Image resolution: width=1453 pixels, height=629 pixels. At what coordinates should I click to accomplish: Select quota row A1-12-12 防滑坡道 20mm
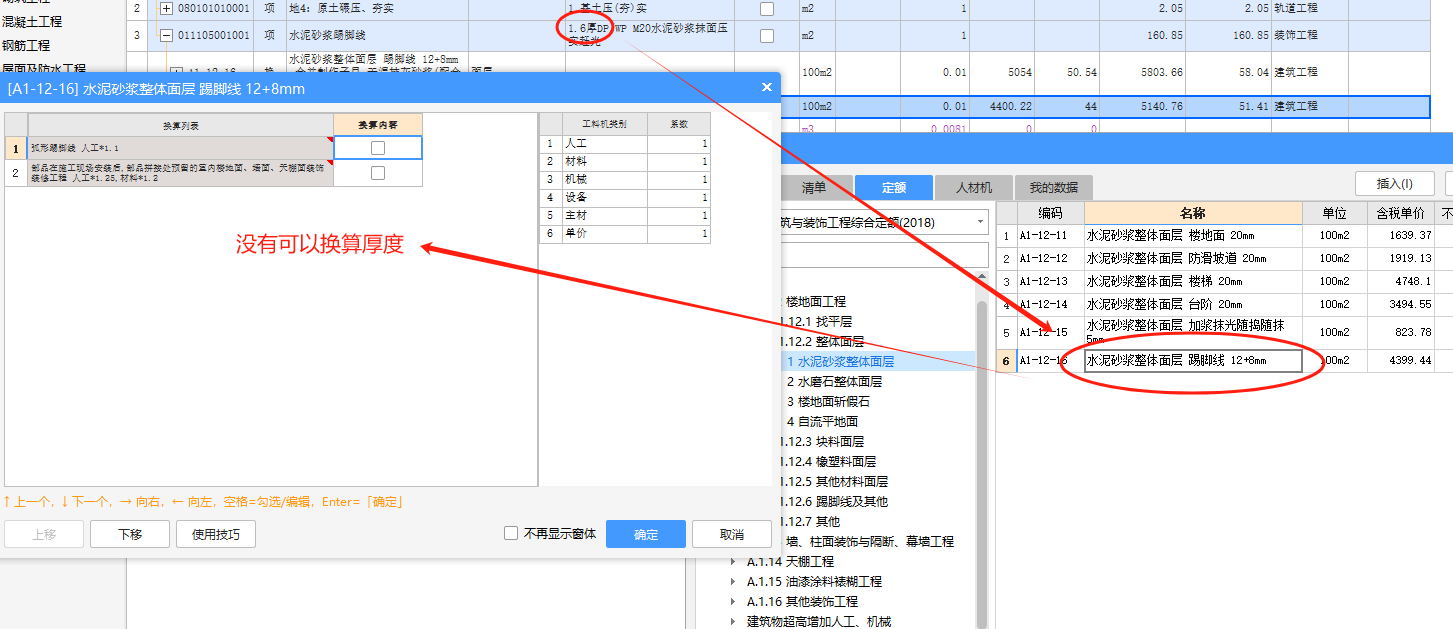click(1224, 258)
